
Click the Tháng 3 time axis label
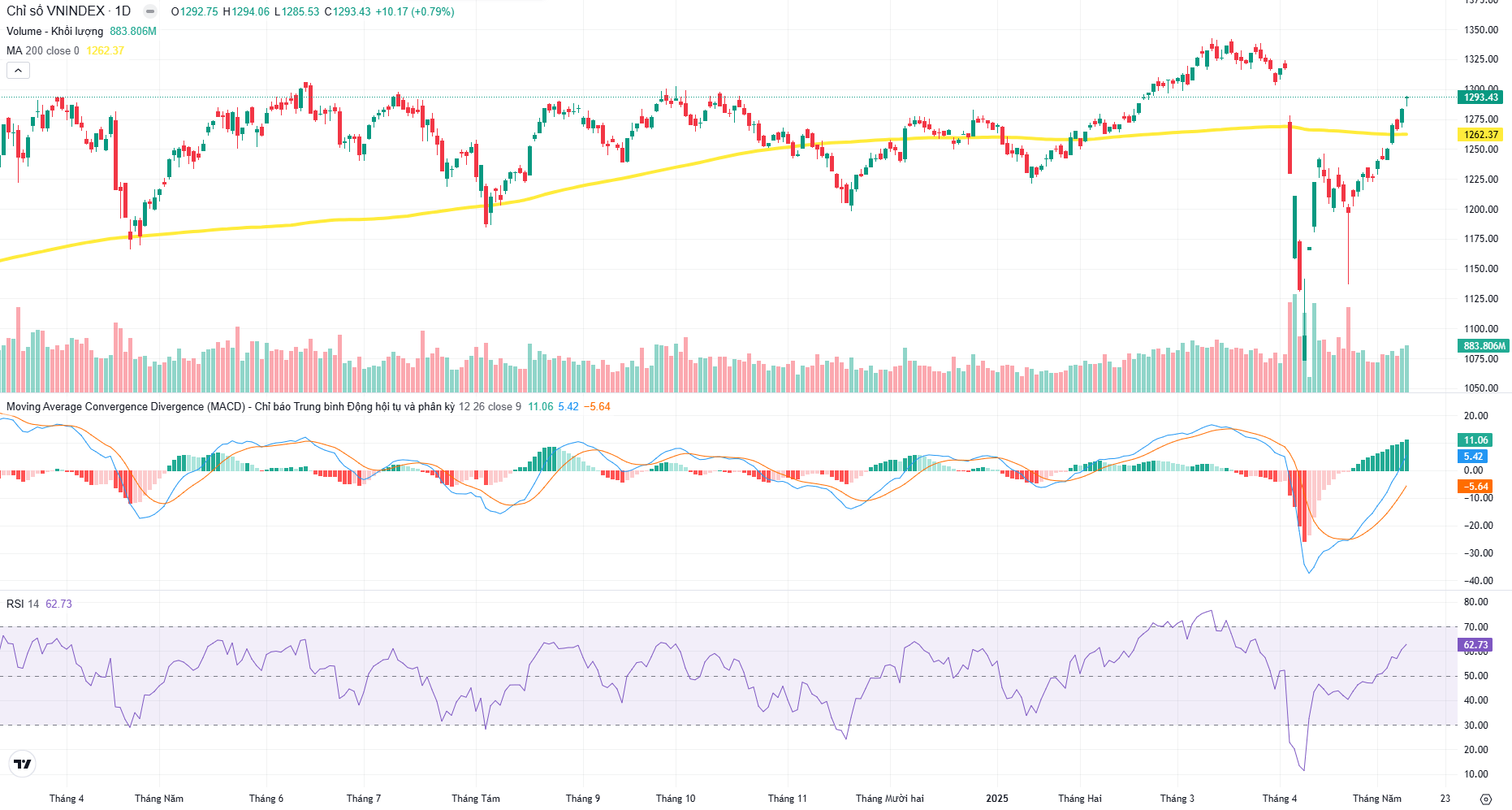tap(1177, 799)
